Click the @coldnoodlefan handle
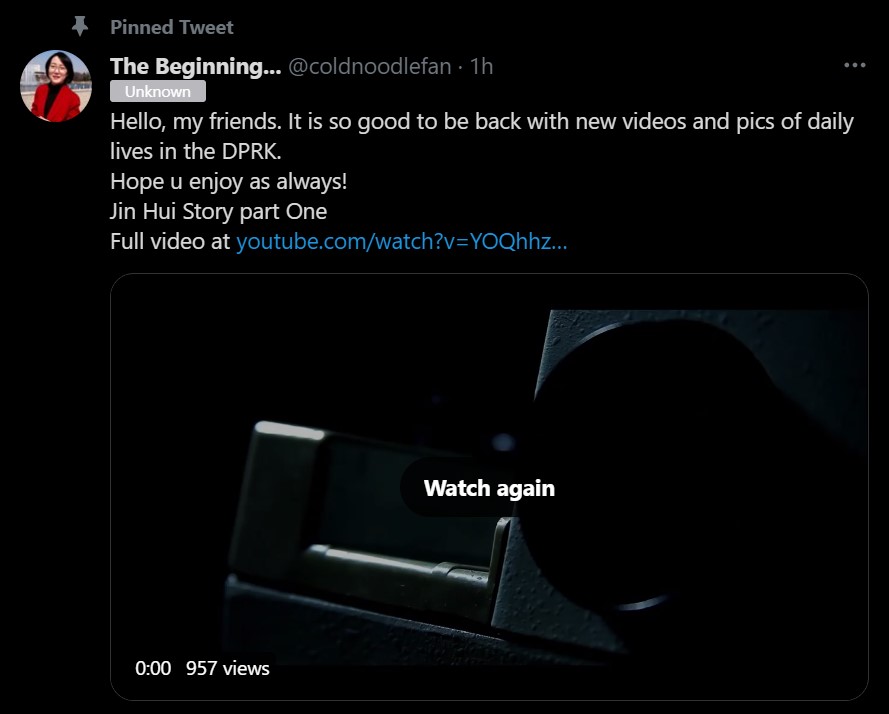The width and height of the screenshot is (889, 714). [x=370, y=67]
